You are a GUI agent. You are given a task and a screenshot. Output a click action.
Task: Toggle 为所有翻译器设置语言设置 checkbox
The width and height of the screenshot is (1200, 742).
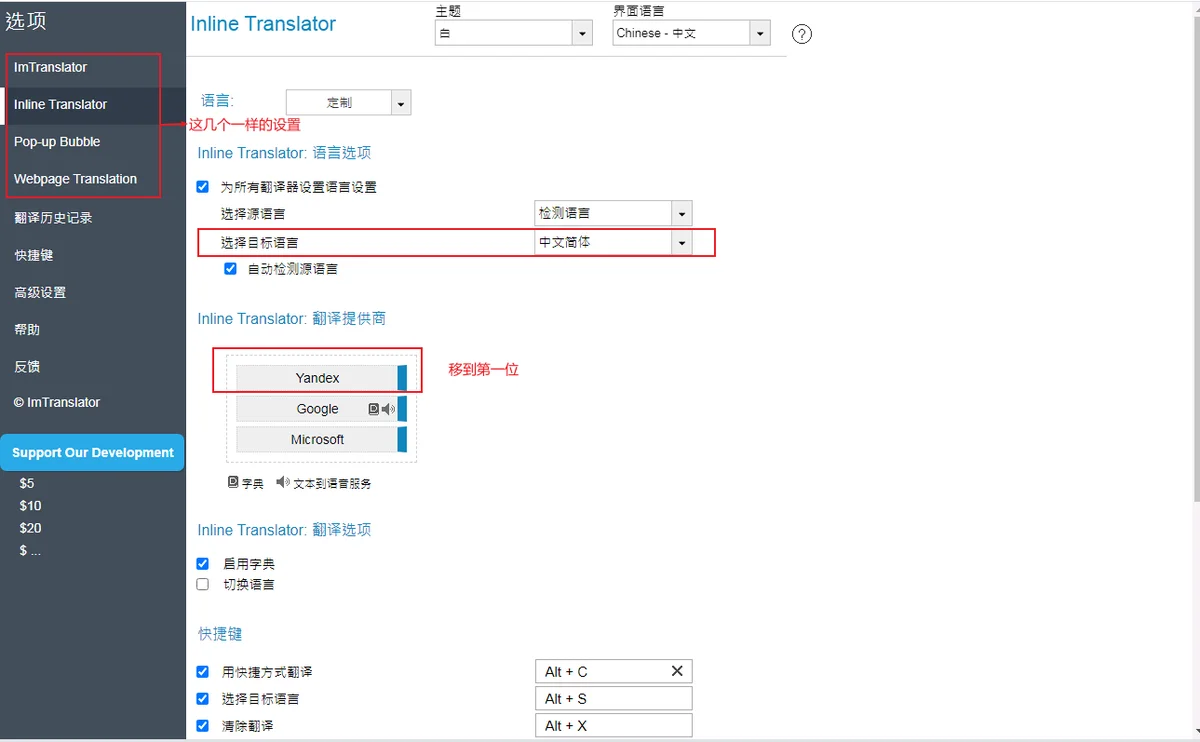point(203,187)
